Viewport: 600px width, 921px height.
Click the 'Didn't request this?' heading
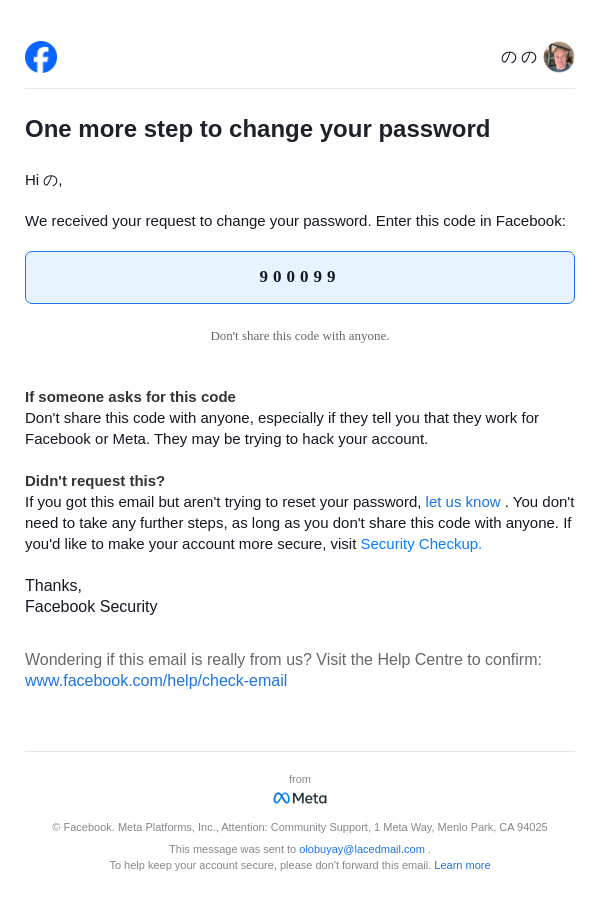click(x=95, y=481)
